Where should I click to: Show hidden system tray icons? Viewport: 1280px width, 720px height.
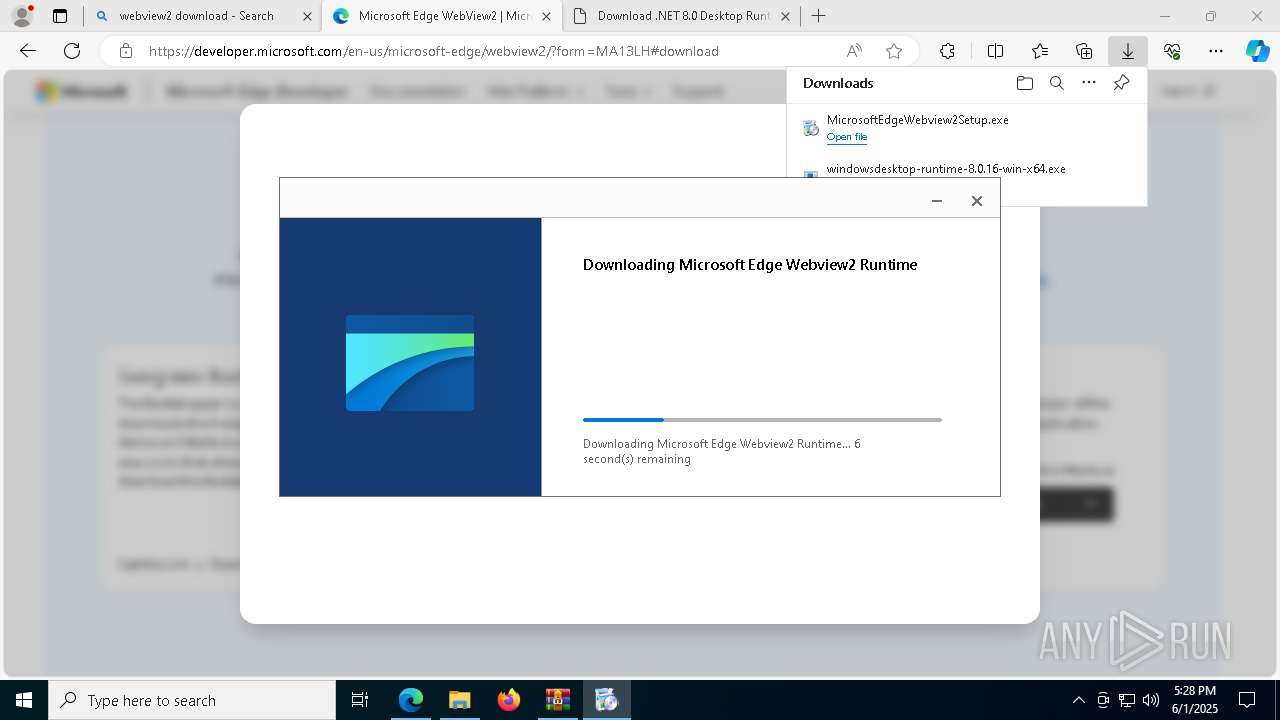[1078, 700]
